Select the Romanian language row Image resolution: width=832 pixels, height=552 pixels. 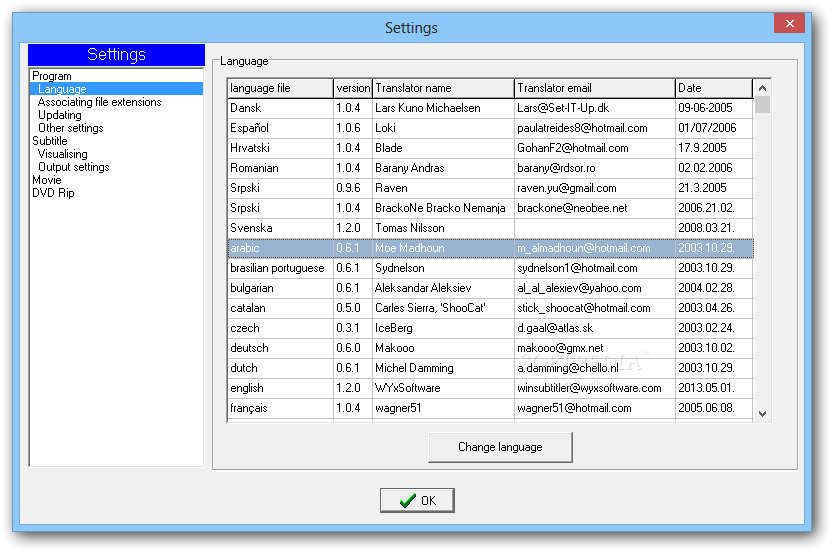(x=490, y=168)
